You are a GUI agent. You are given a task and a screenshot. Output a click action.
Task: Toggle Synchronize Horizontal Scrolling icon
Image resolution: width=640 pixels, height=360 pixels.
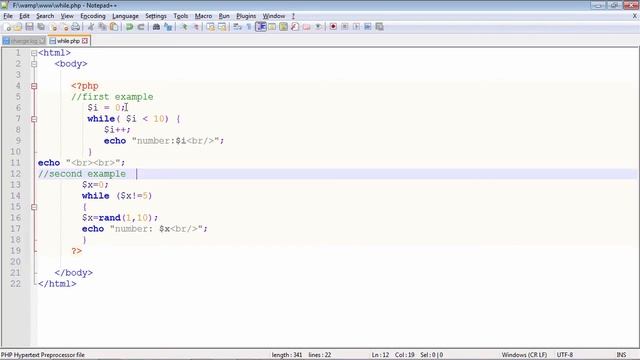(222, 27)
